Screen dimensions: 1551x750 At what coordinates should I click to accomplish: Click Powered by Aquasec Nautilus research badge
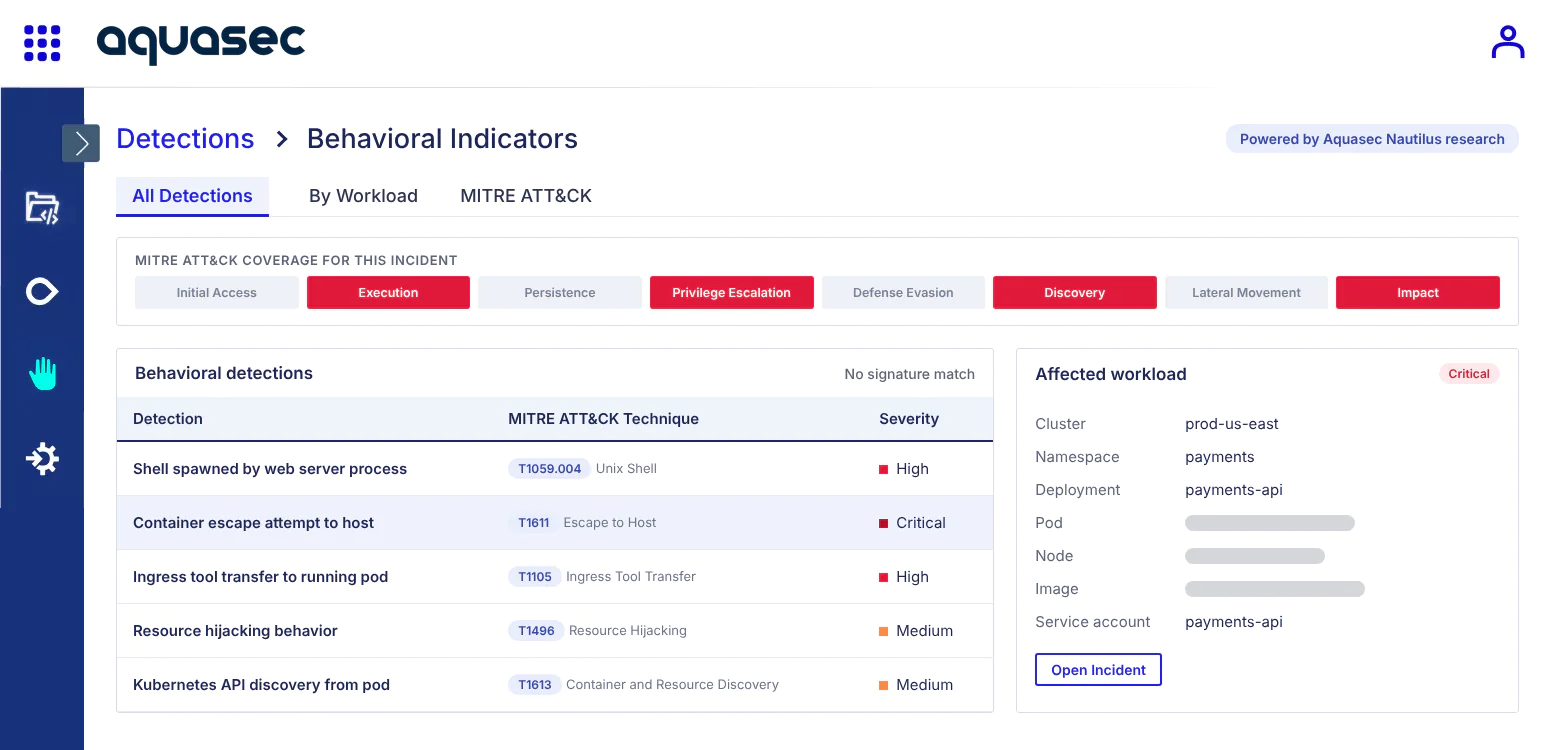click(1372, 139)
